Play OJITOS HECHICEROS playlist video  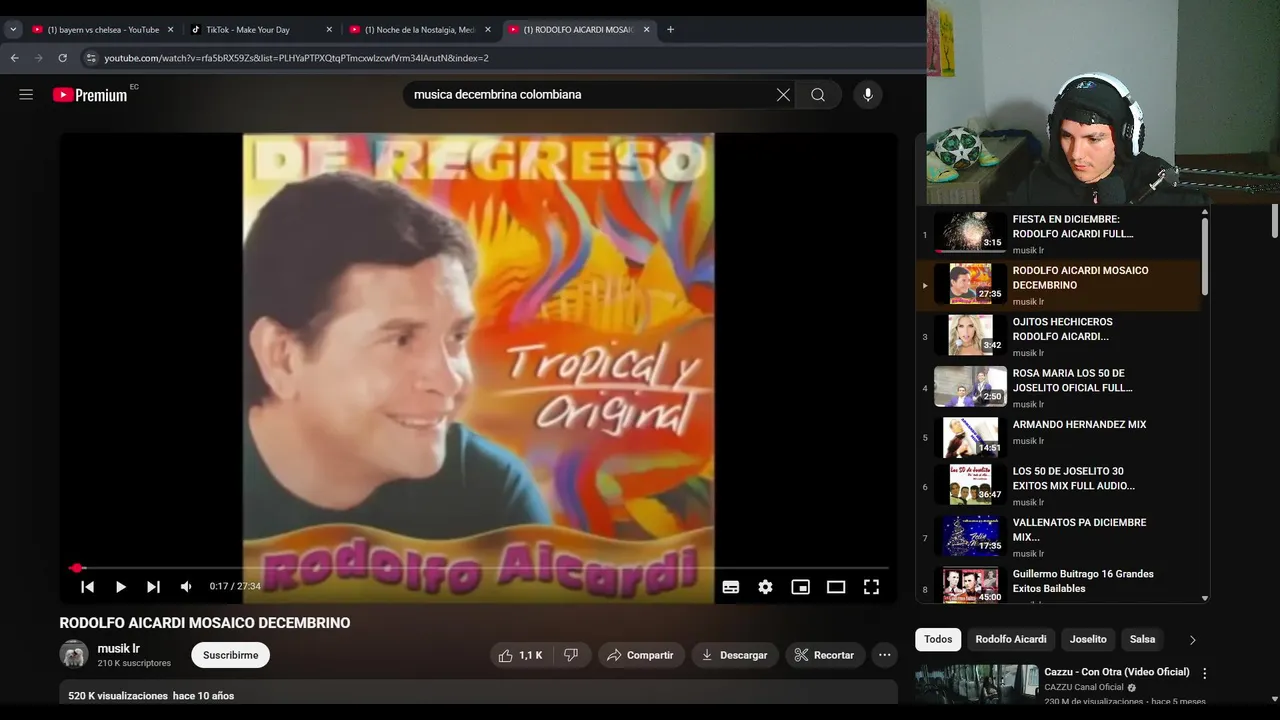1058,337
